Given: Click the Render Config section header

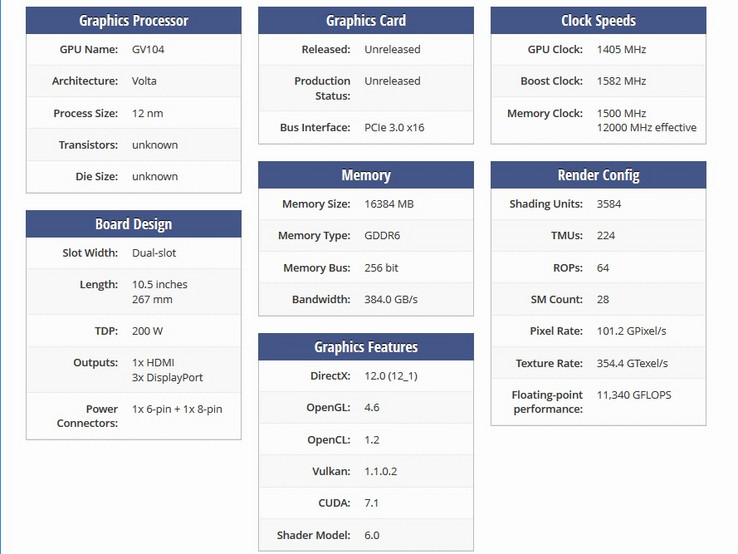Looking at the screenshot, I should tap(598, 175).
